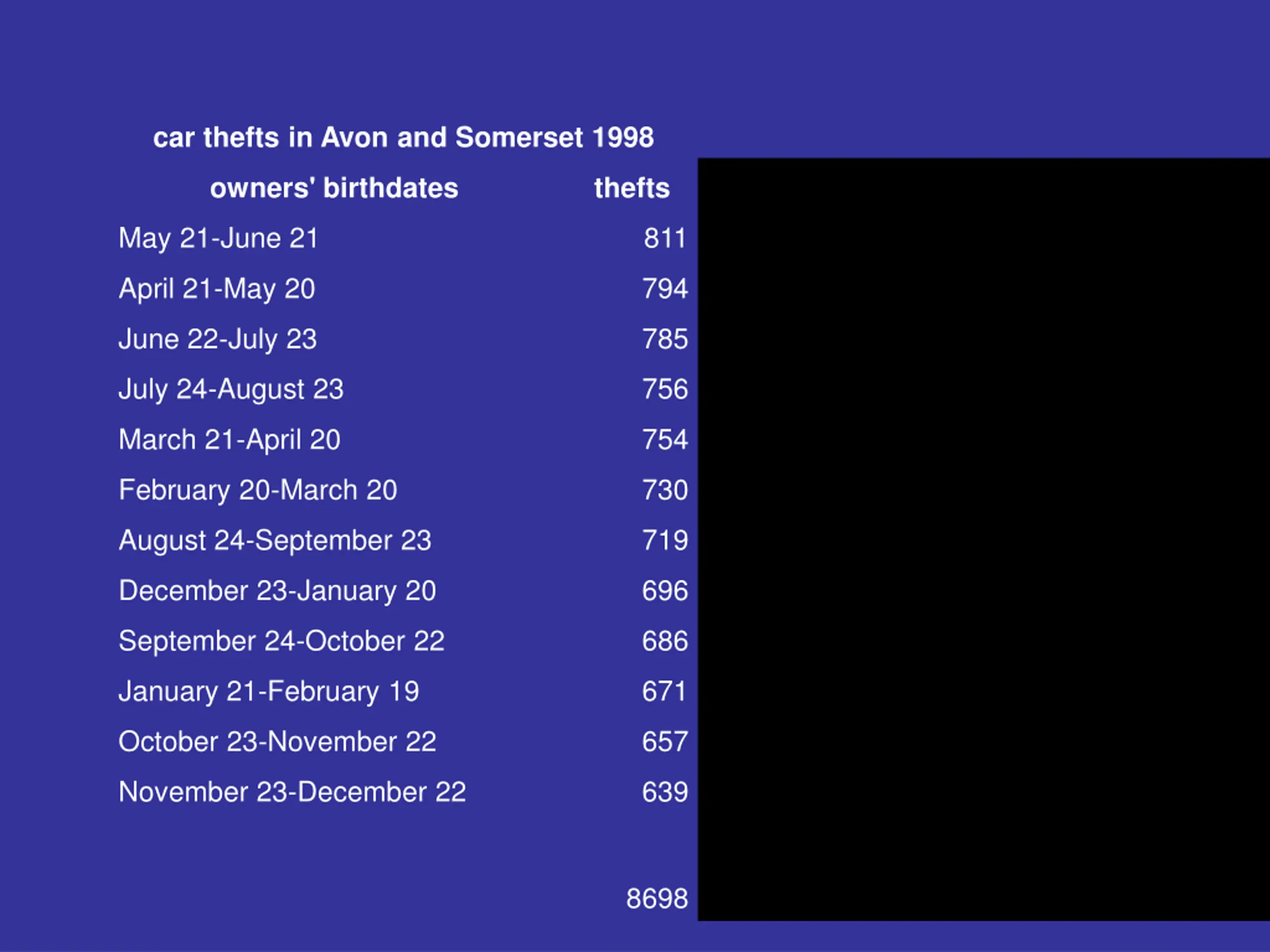Select the 'owners' birthdates' column header

(334, 188)
